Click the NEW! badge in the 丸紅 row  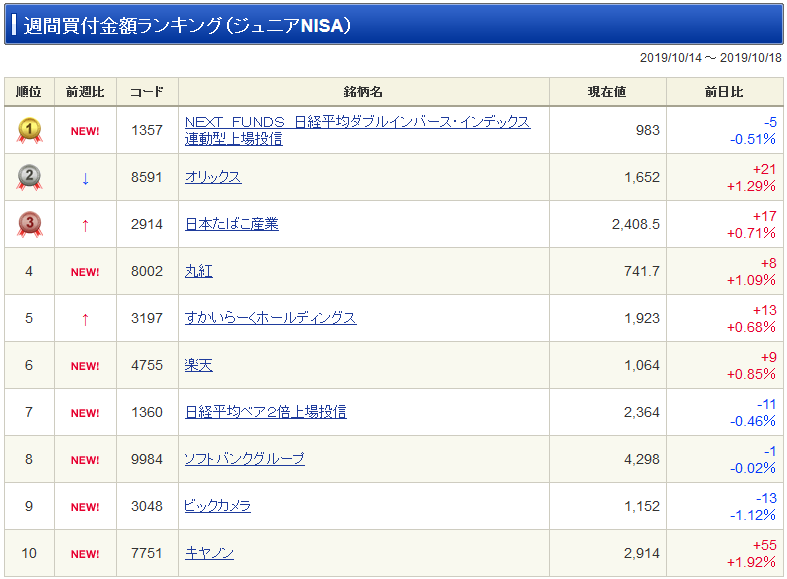click(85, 272)
